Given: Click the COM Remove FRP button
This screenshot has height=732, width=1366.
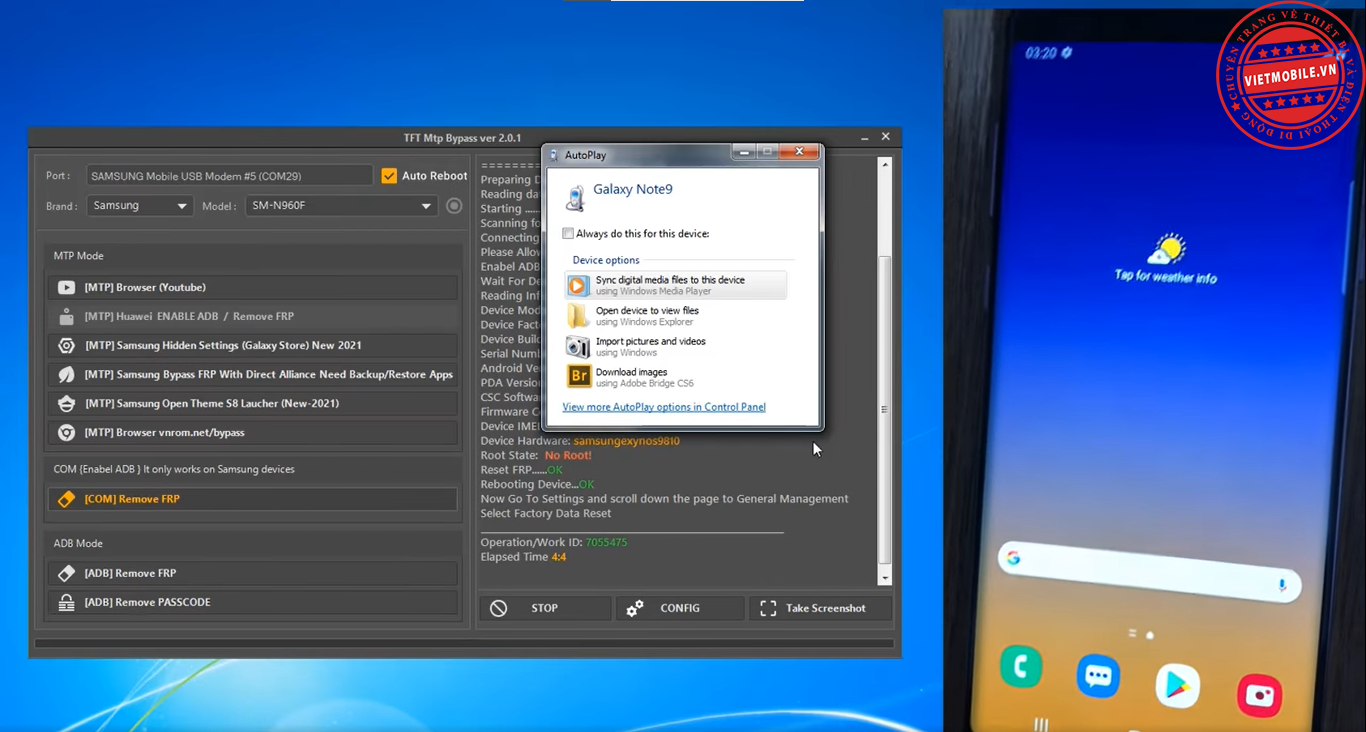Looking at the screenshot, I should point(252,499).
